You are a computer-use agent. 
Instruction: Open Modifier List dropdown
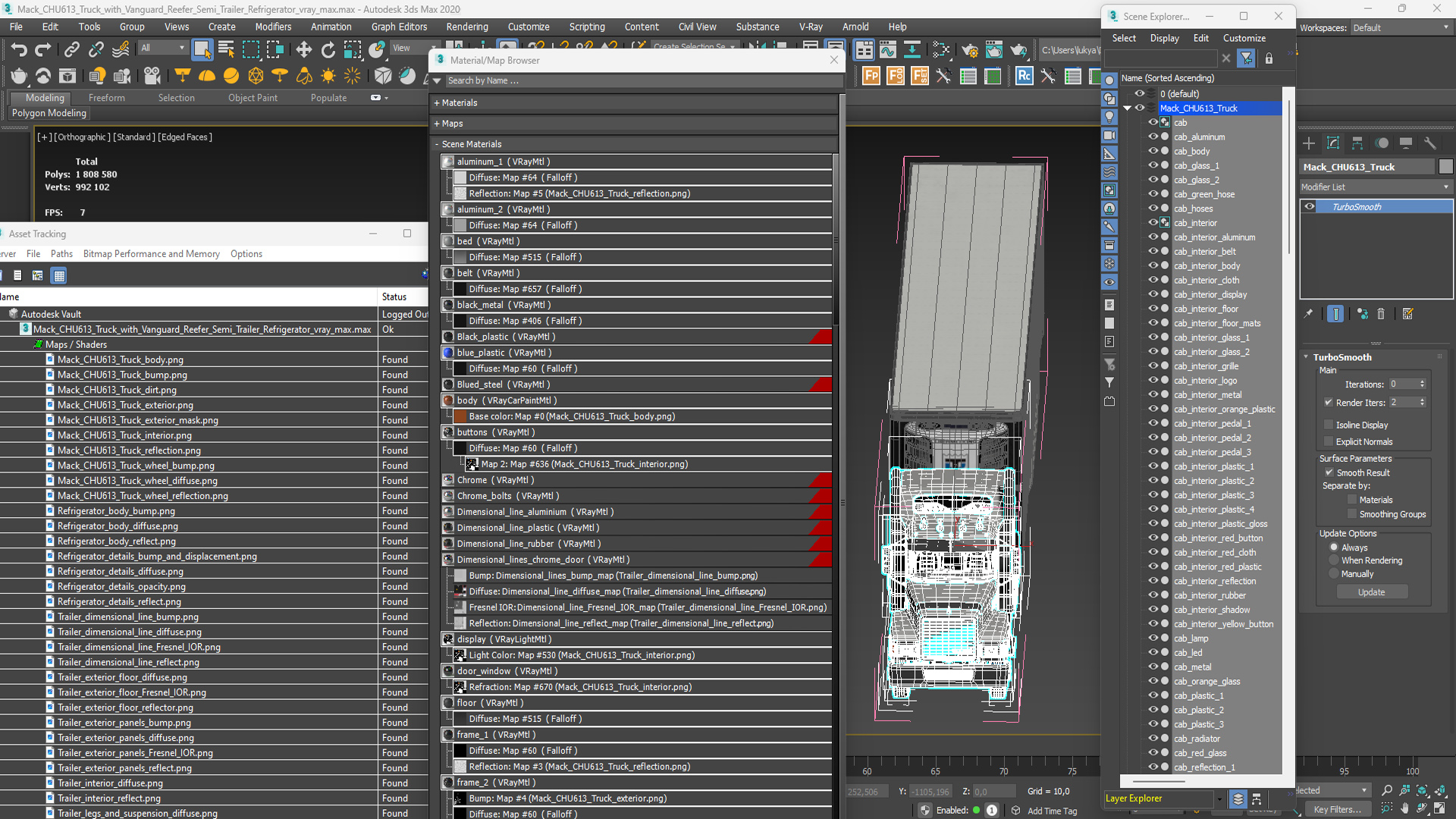[1376, 187]
